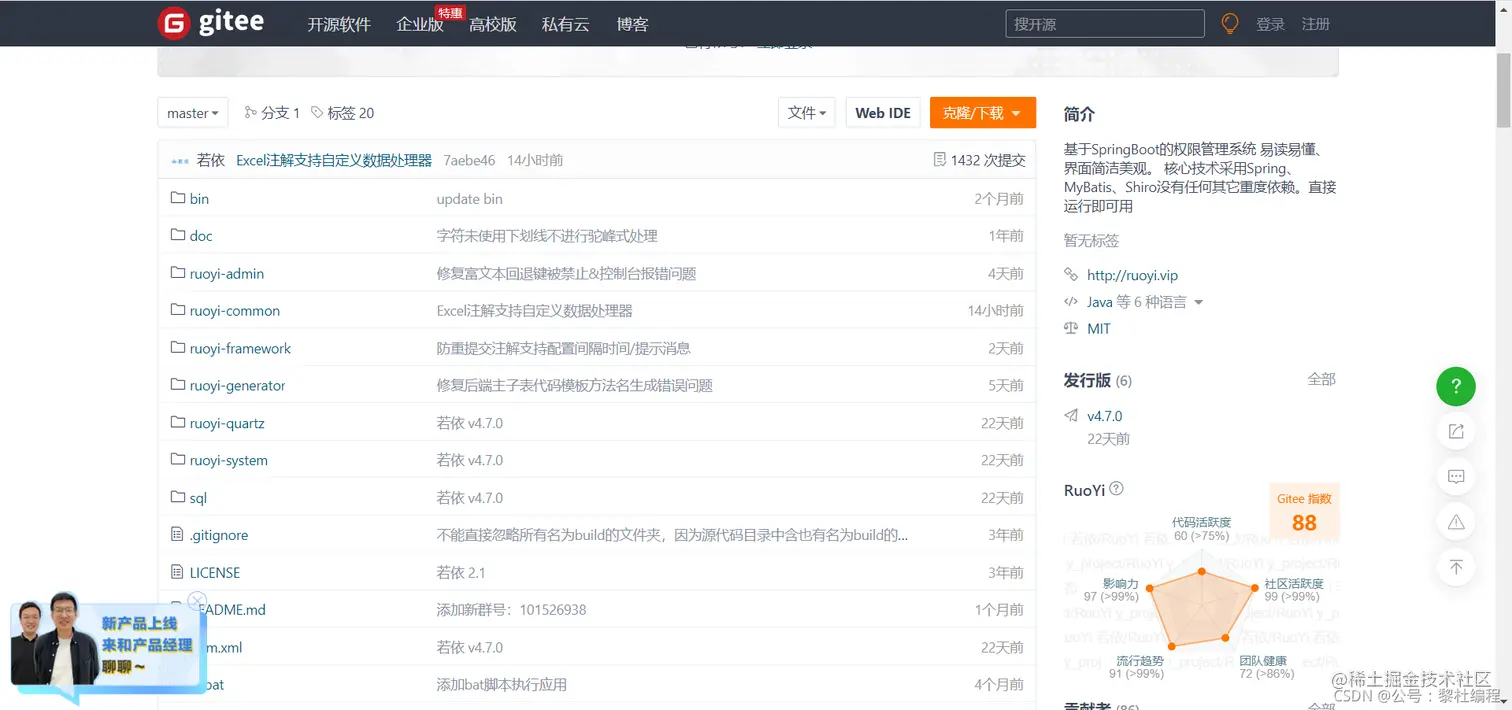Click the committer avatar beside 若依
This screenshot has width=1512, height=710.
[x=180, y=160]
